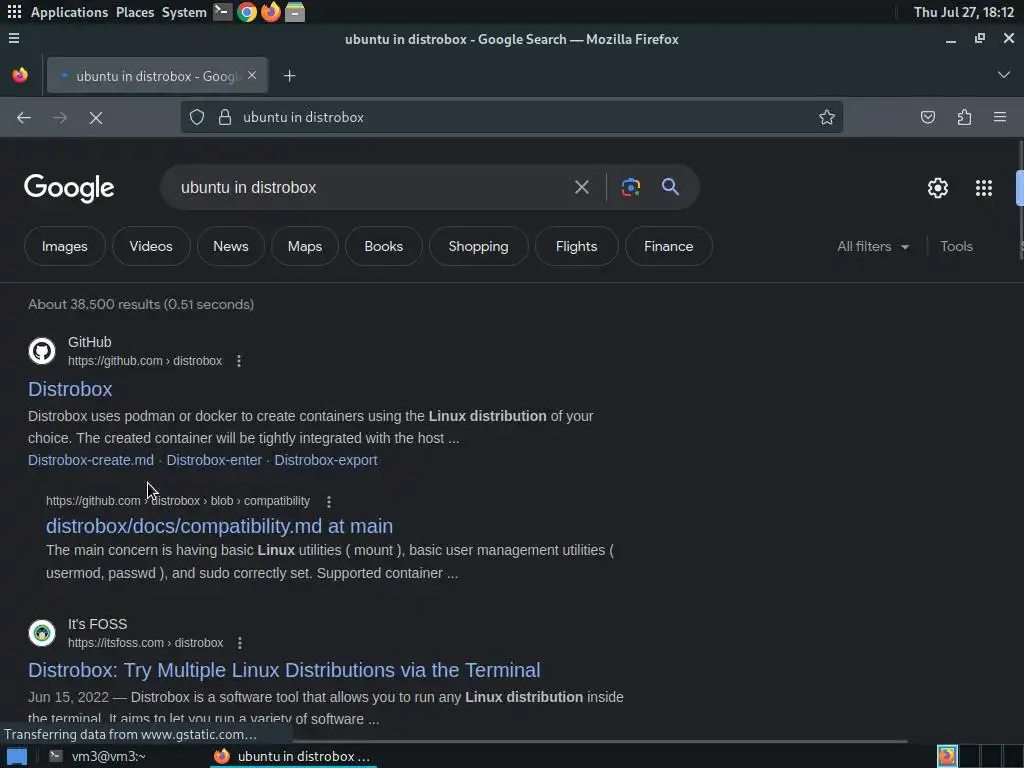Open Google quick settings gear
This screenshot has width=1024, height=768.
click(x=938, y=188)
